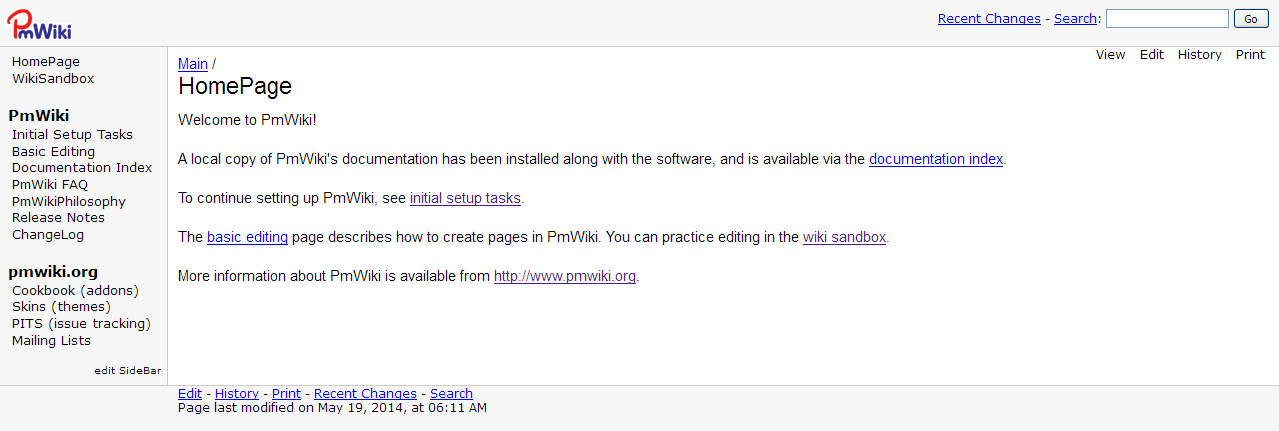Go to Initial Setup Tasks in sidebar

[x=72, y=135]
